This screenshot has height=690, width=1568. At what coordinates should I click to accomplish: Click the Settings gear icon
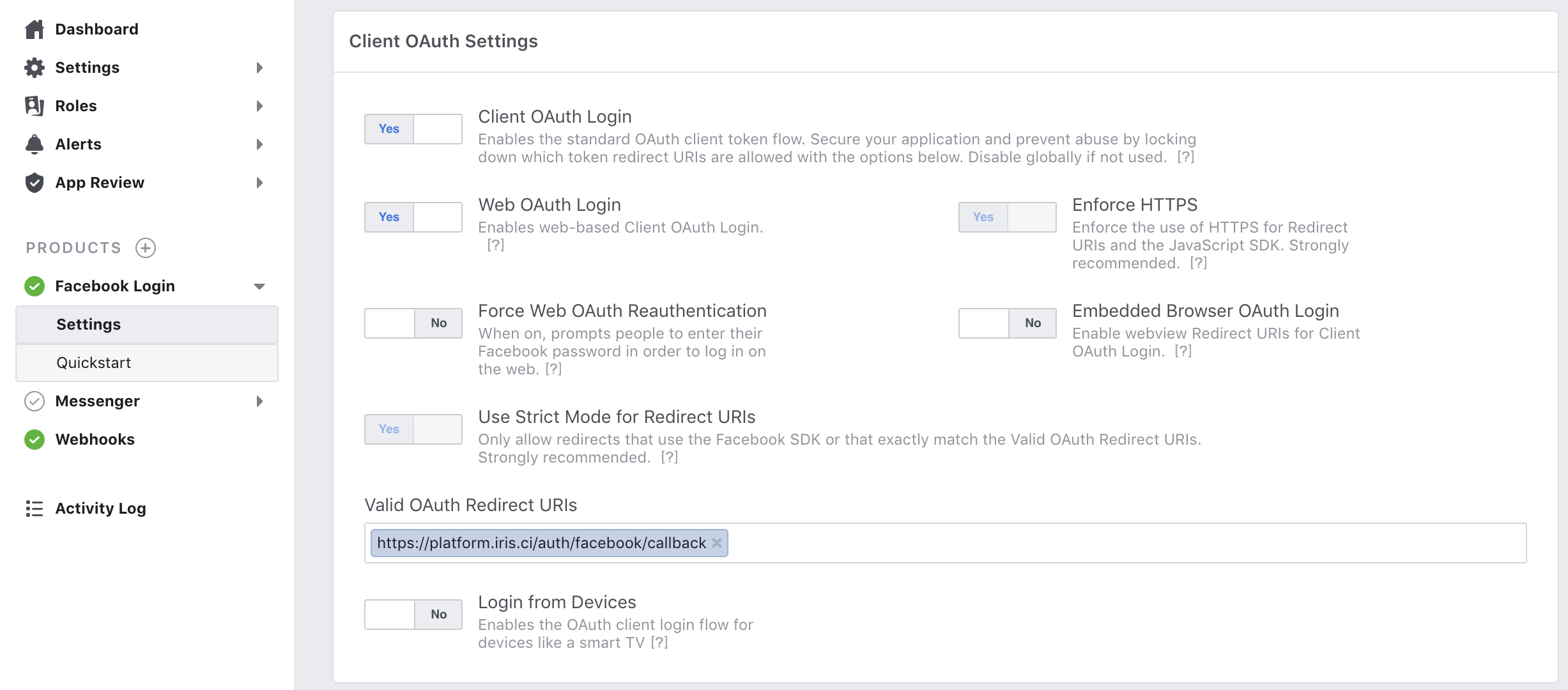coord(35,68)
